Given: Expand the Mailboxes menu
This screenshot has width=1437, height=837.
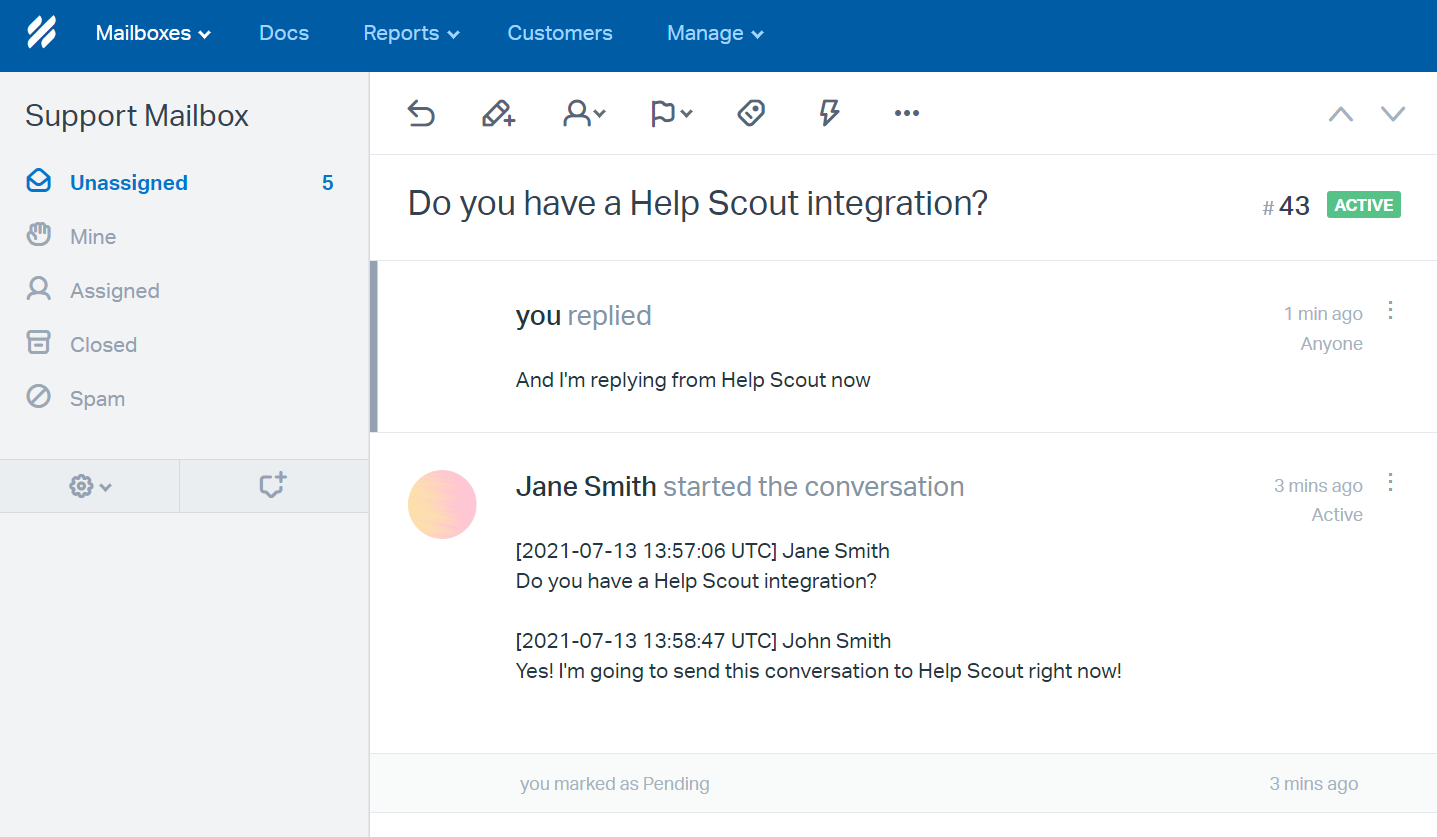Looking at the screenshot, I should point(153,33).
